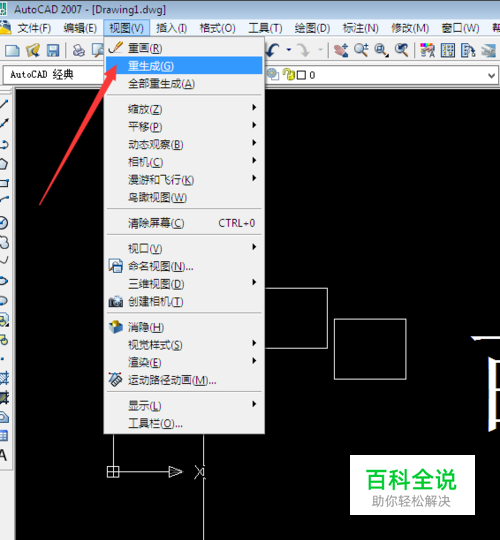This screenshot has width=500, height=540.
Task: Open the Redo history dropdown arrow
Action: point(320,50)
